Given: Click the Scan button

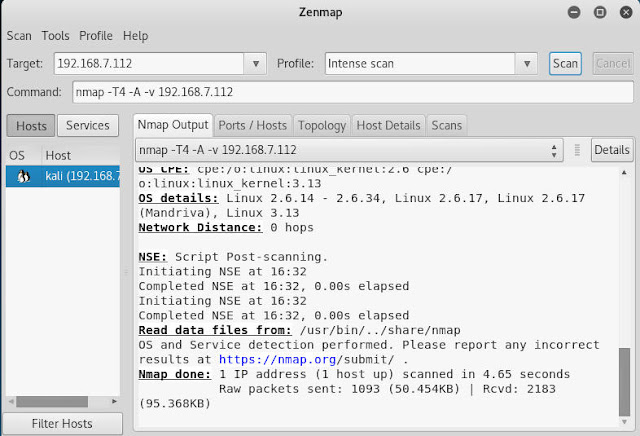Looking at the screenshot, I should (565, 64).
